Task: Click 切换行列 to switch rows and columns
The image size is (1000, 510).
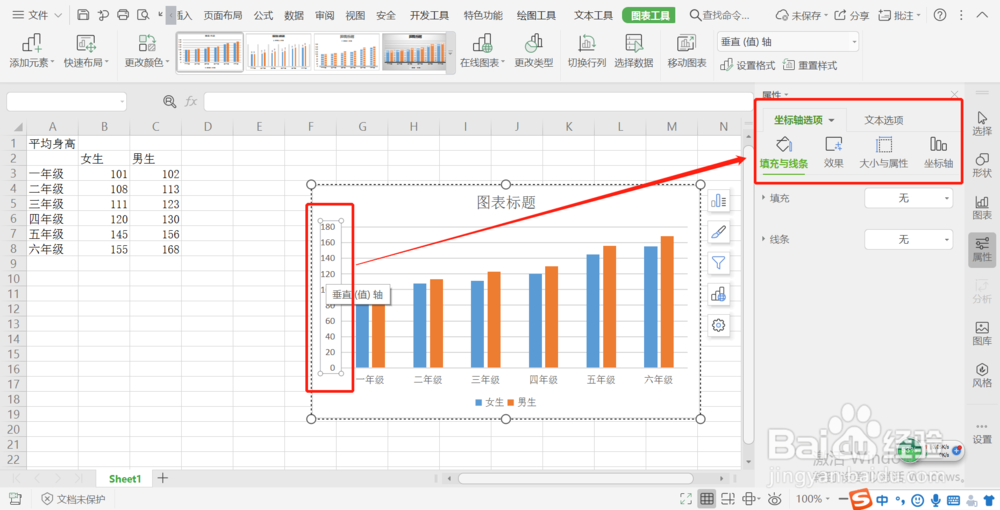Action: (x=587, y=51)
